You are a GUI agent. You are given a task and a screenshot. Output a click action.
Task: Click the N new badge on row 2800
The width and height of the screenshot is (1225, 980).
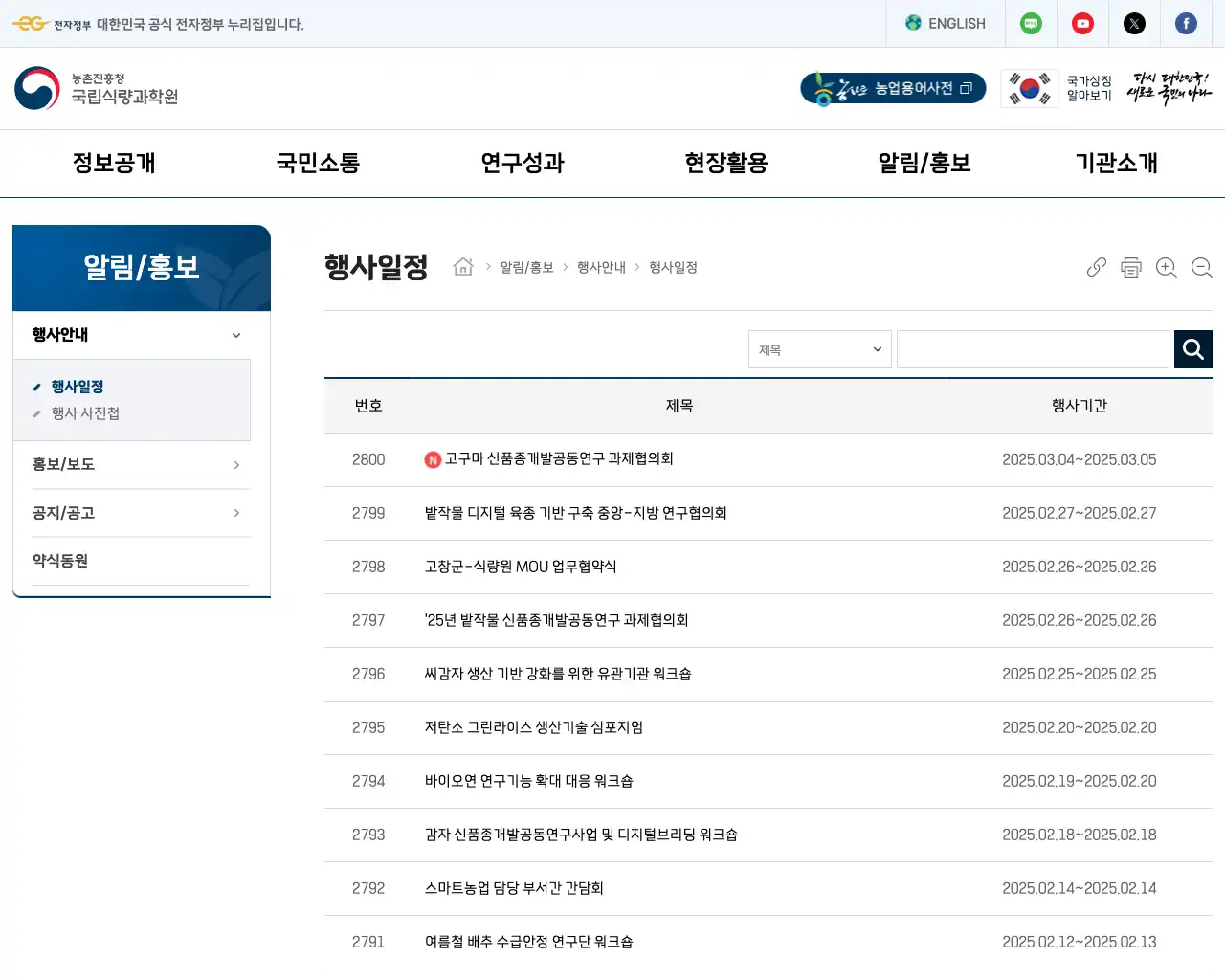[433, 460]
